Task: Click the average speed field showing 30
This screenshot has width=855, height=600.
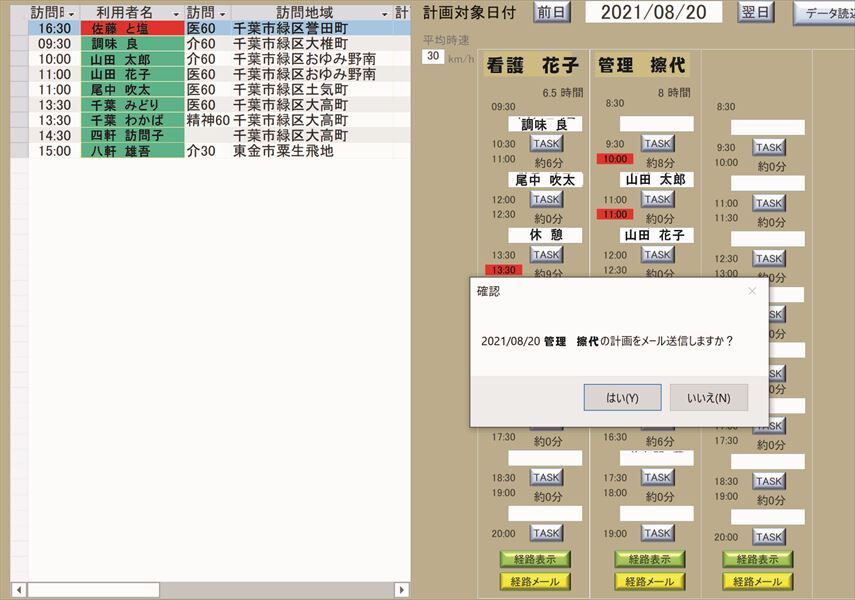Action: [433, 56]
